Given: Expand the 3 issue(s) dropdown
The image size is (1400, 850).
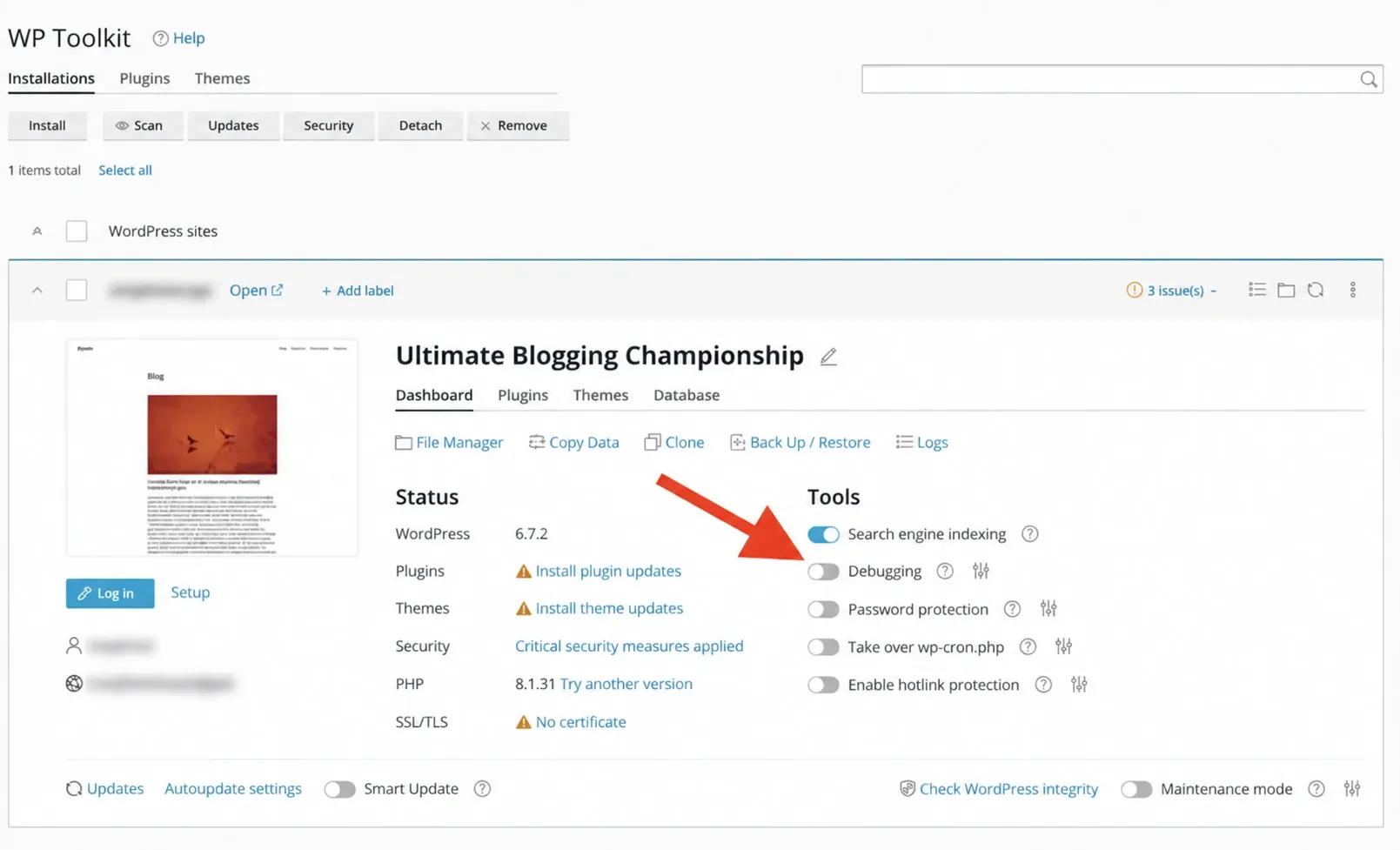Looking at the screenshot, I should click(x=1172, y=290).
